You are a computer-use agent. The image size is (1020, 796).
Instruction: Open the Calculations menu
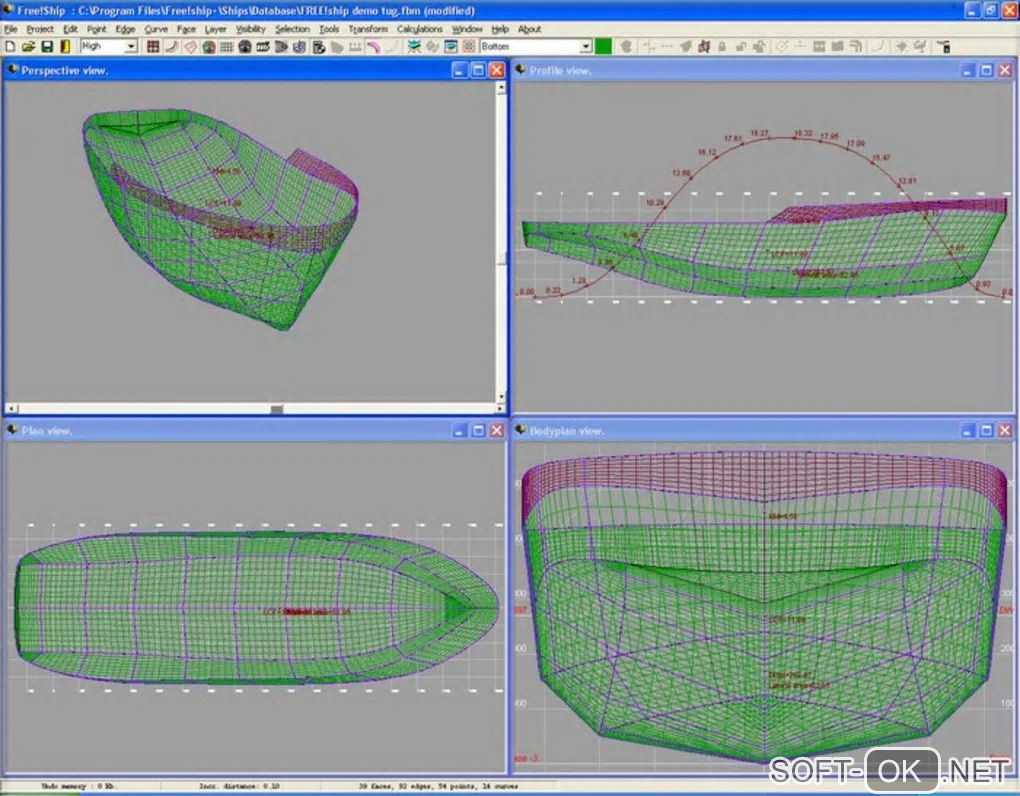420,29
